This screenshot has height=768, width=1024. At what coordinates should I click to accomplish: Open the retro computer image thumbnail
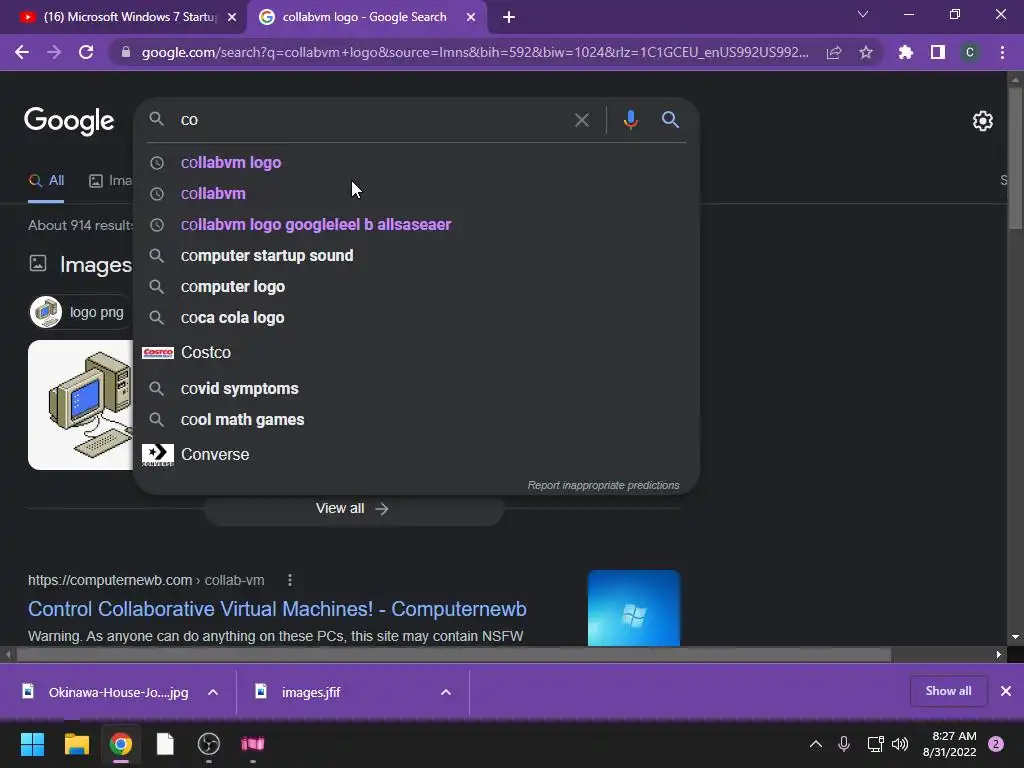point(80,405)
